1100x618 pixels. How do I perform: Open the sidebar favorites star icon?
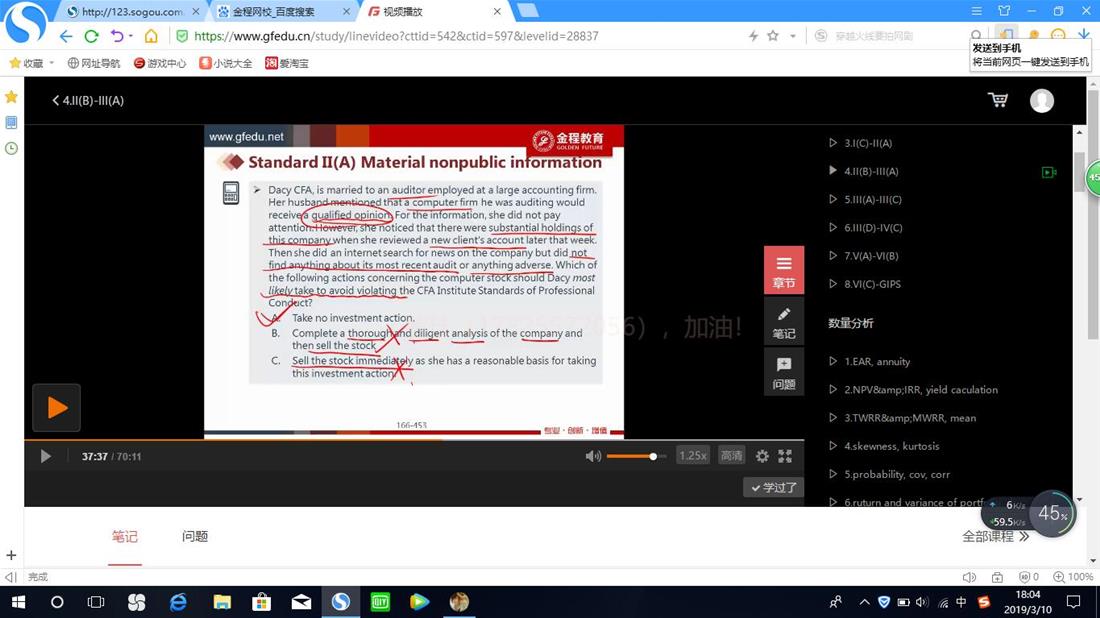coord(11,97)
